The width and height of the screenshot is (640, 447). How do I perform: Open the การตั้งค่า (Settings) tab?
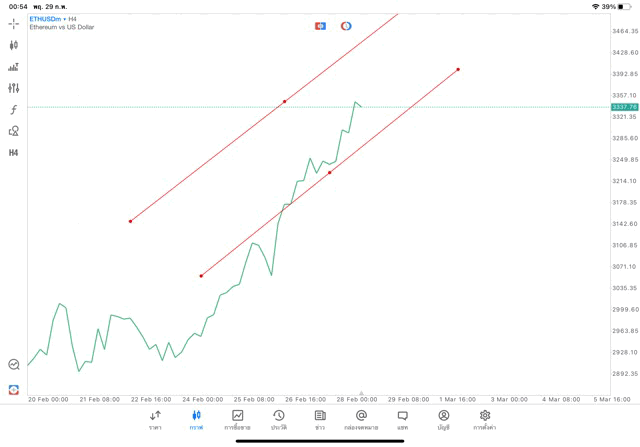(485, 420)
